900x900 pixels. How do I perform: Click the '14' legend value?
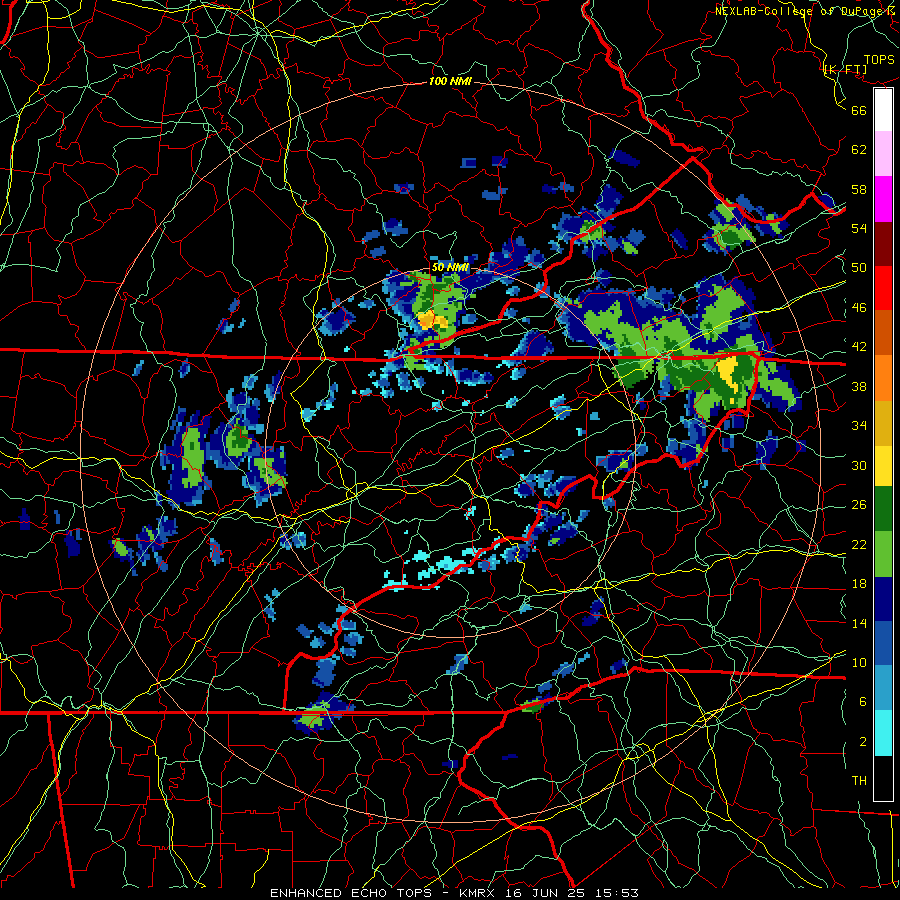click(x=859, y=623)
